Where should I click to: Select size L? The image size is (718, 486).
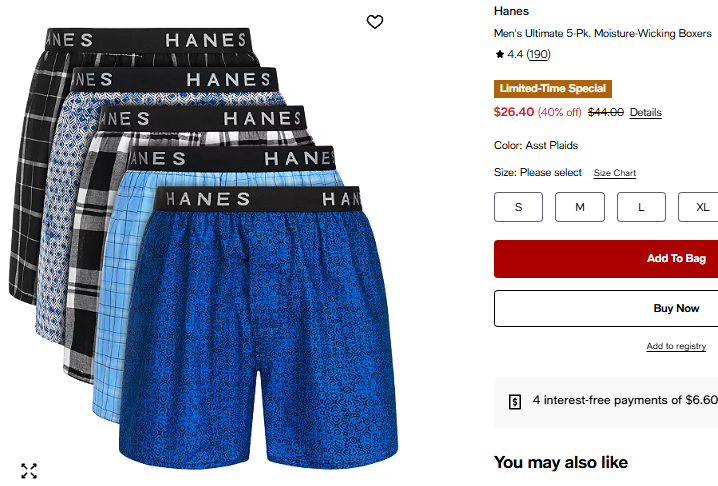(641, 207)
